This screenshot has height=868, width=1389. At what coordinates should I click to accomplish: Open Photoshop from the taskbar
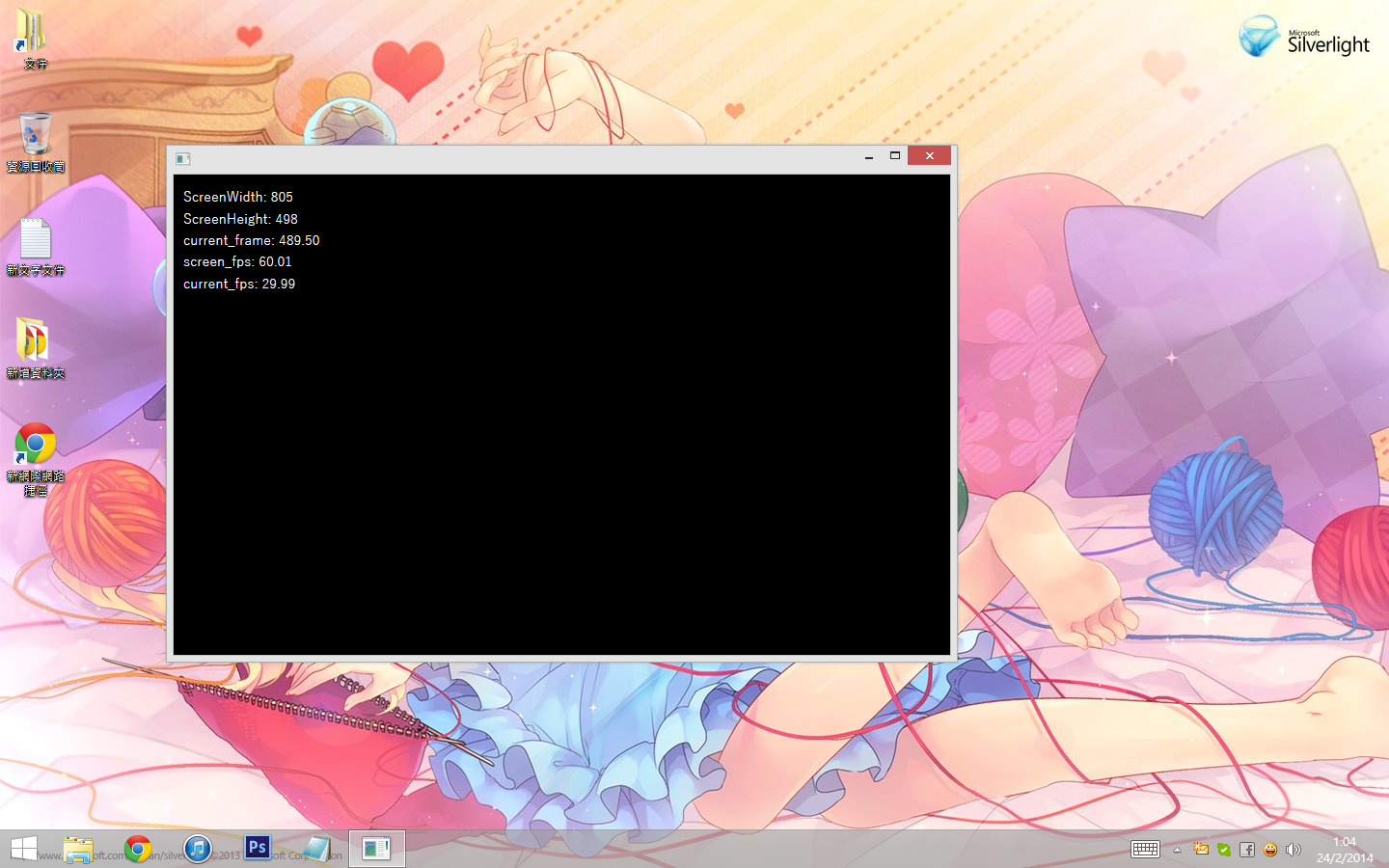tap(258, 848)
